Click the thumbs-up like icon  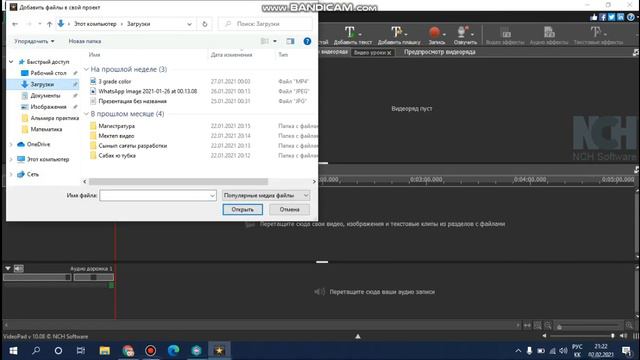tap(593, 17)
